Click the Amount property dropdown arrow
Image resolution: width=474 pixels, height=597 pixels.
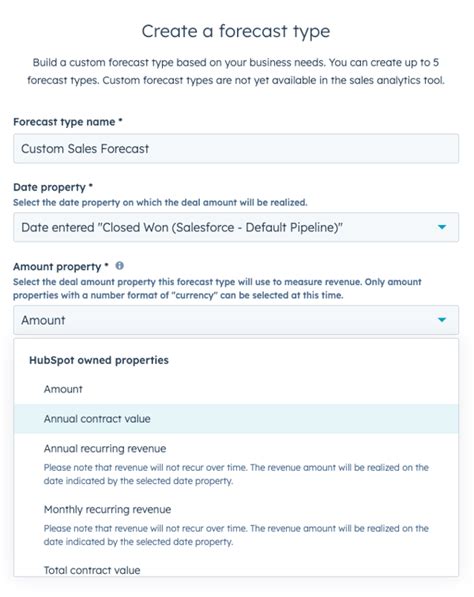pyautogui.click(x=442, y=320)
